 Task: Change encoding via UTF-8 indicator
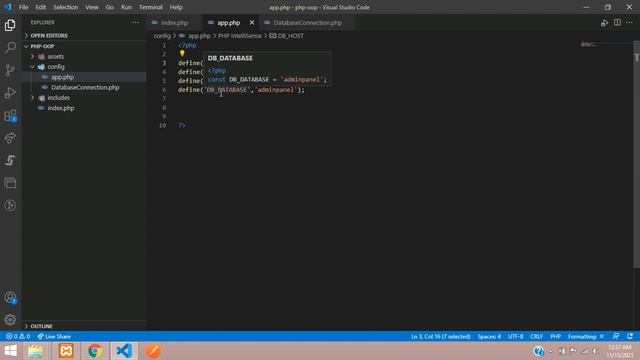coord(516,336)
